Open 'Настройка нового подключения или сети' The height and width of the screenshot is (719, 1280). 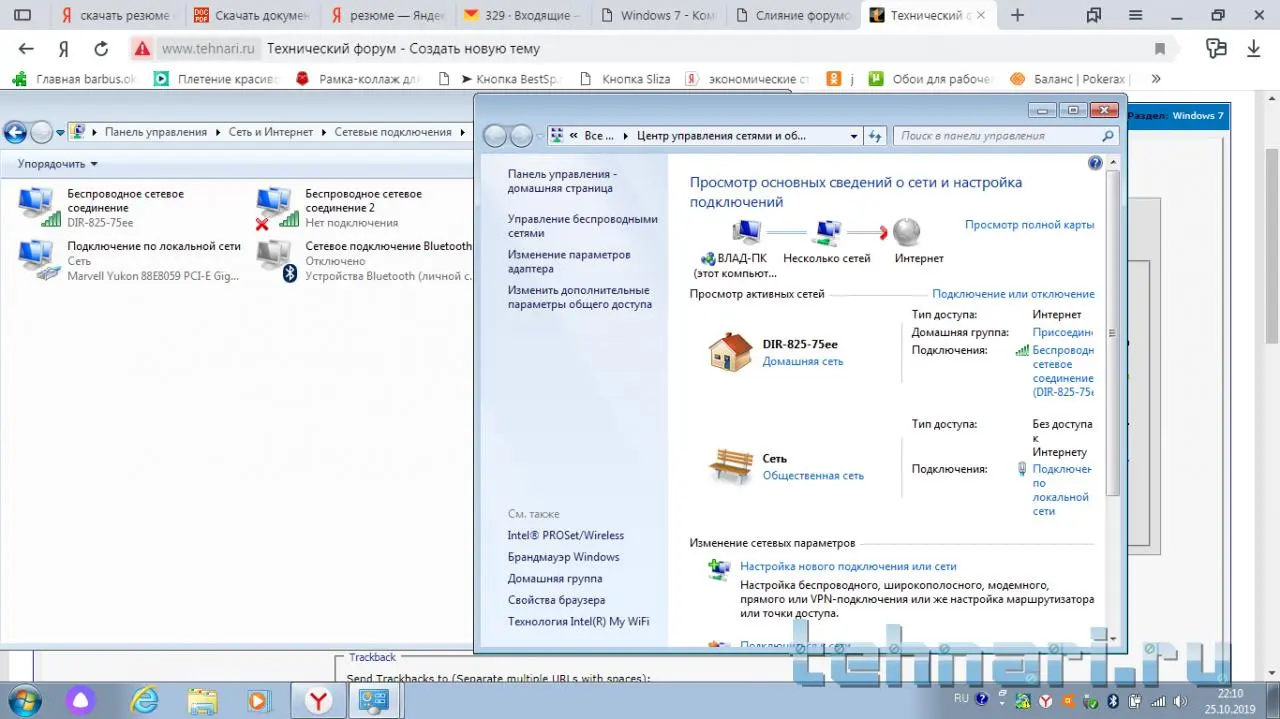[848, 566]
